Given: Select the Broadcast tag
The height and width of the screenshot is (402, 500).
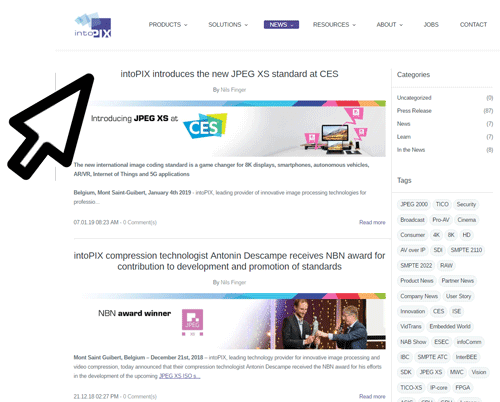Looking at the screenshot, I should pos(412,220).
